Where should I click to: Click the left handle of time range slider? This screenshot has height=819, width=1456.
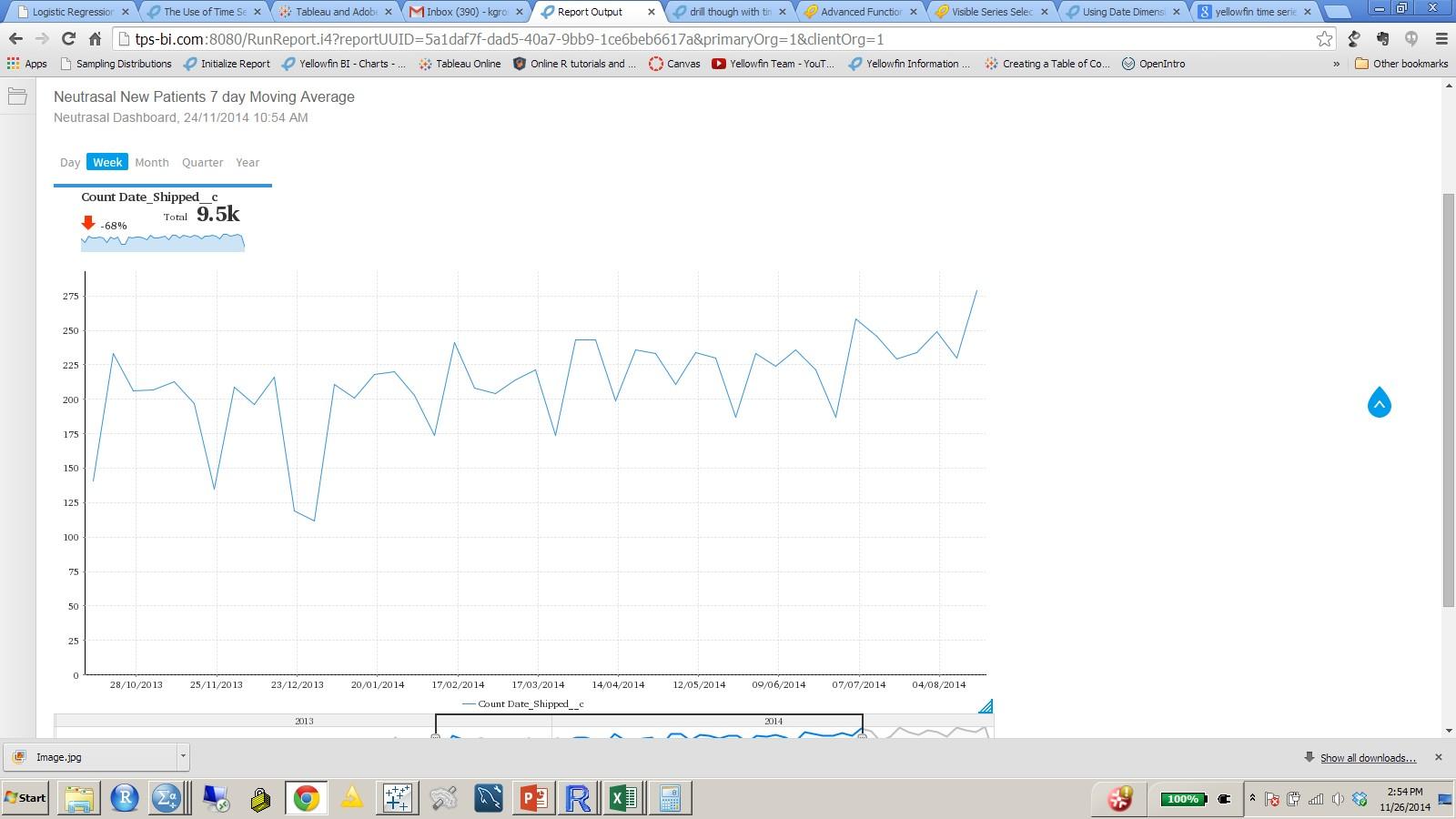pyautogui.click(x=436, y=735)
